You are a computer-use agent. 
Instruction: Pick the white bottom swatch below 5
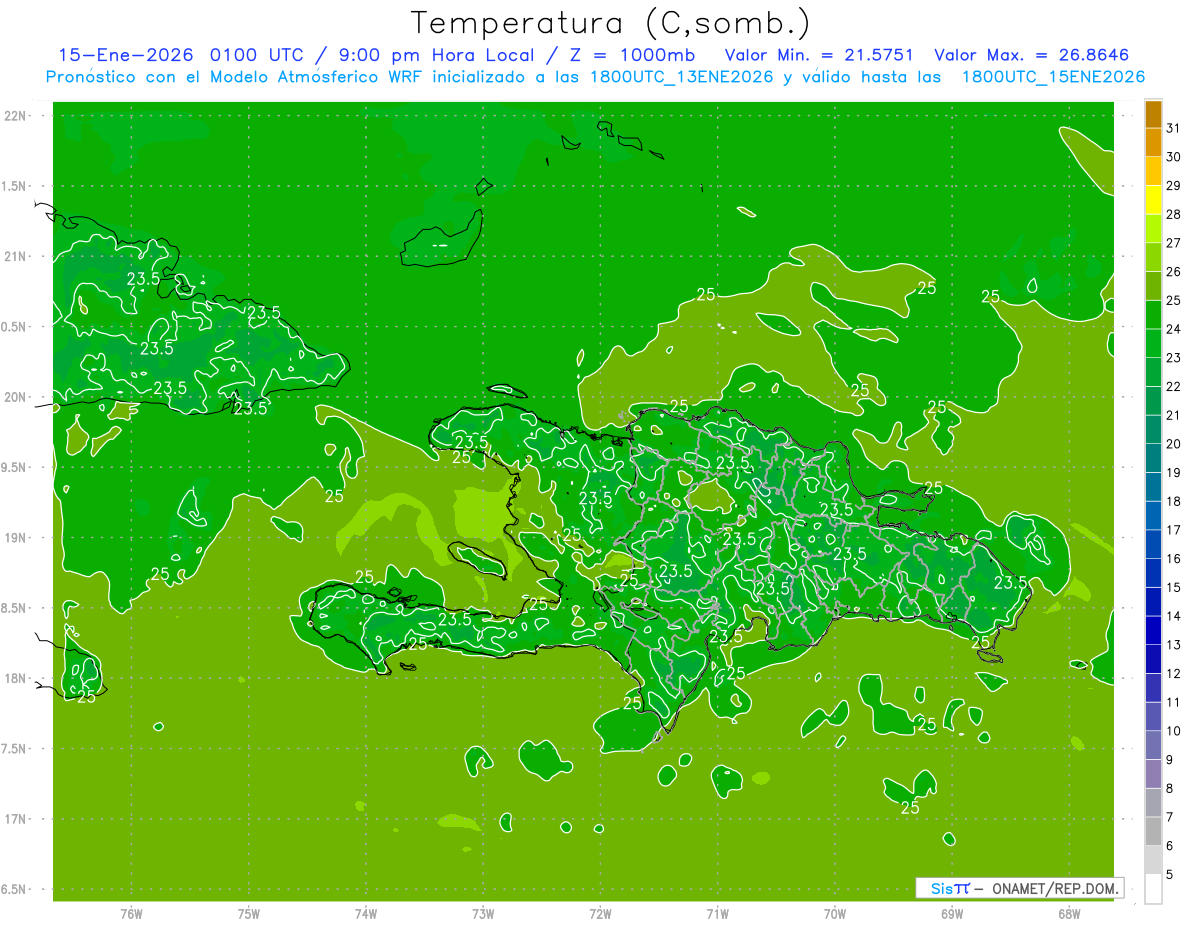(1153, 888)
